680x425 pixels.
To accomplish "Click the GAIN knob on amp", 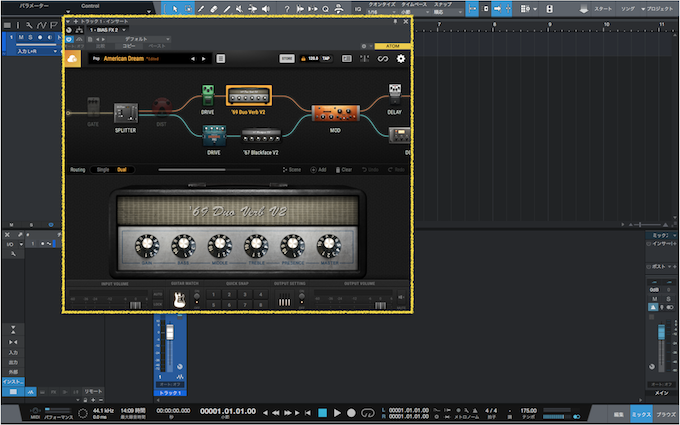I will tap(147, 245).
